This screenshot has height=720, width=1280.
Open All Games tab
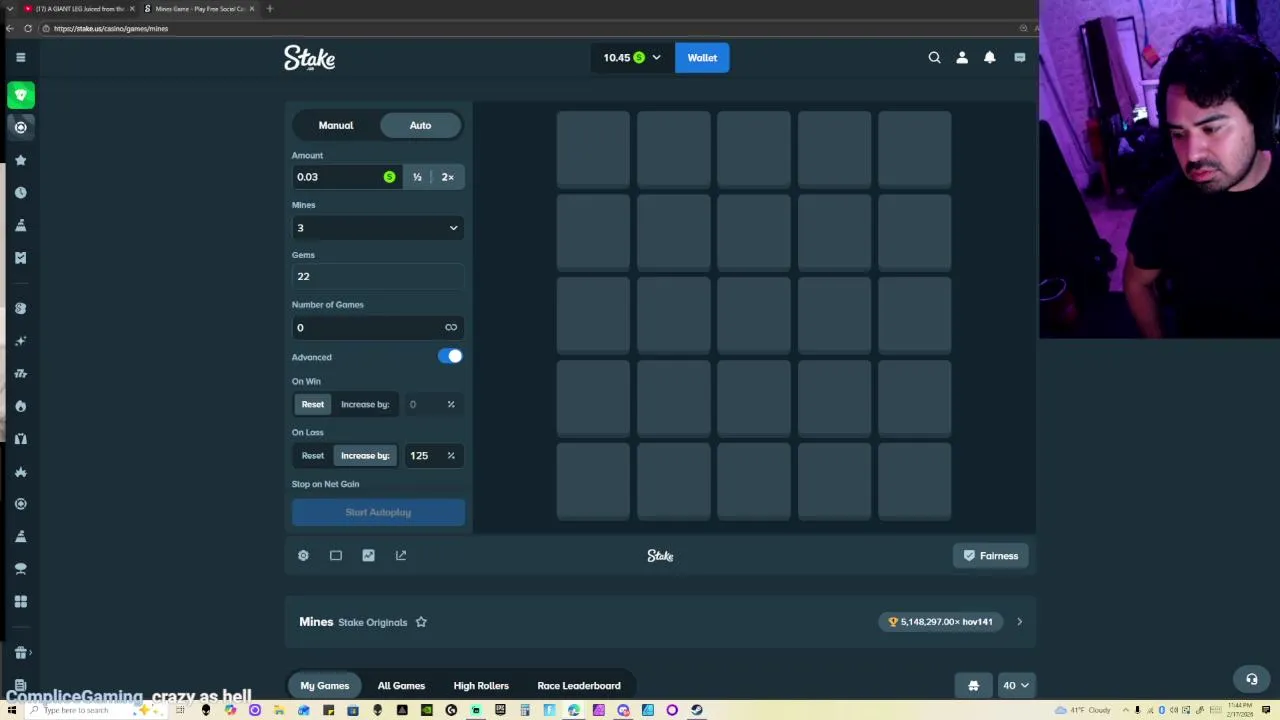pos(401,686)
